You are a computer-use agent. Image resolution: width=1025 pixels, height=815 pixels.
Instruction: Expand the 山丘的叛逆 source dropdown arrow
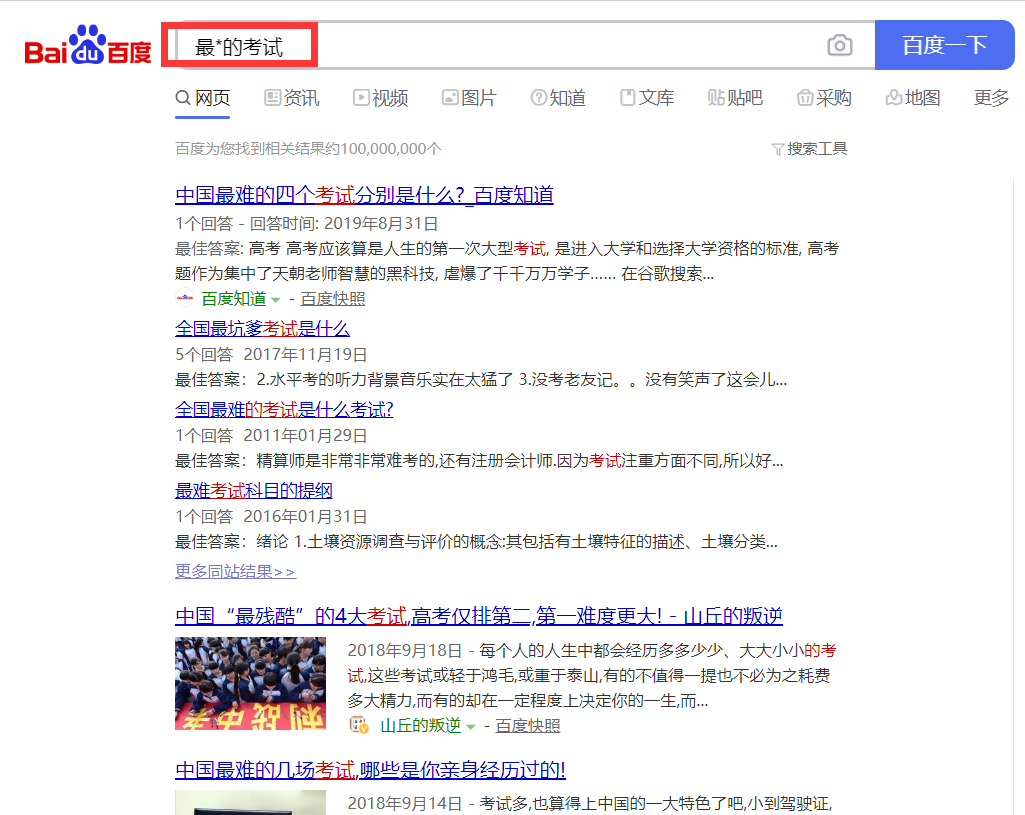(471, 727)
